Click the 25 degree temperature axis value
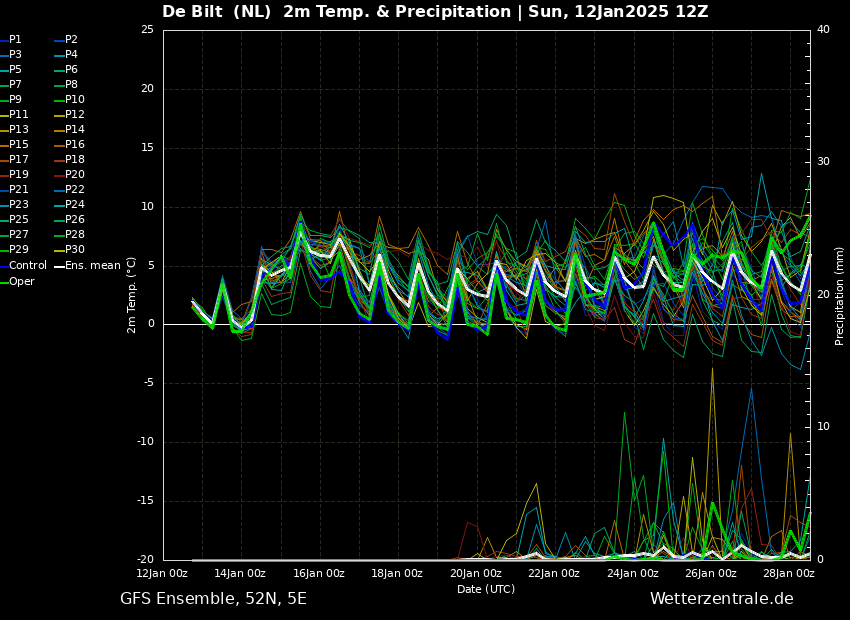850x620 pixels. [147, 29]
